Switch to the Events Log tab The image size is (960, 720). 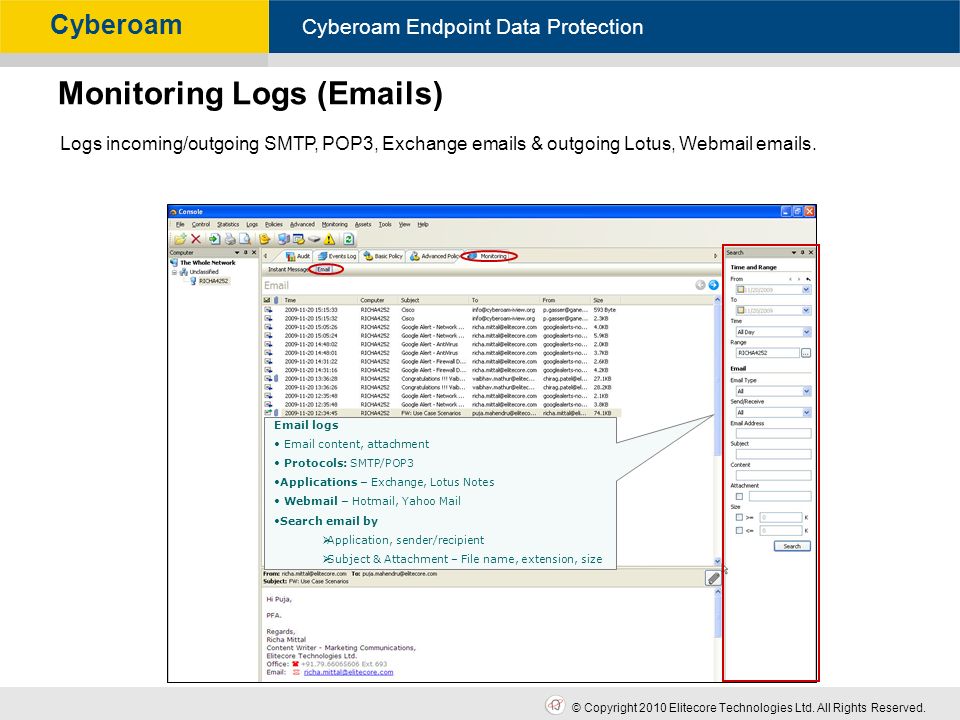coord(337,256)
